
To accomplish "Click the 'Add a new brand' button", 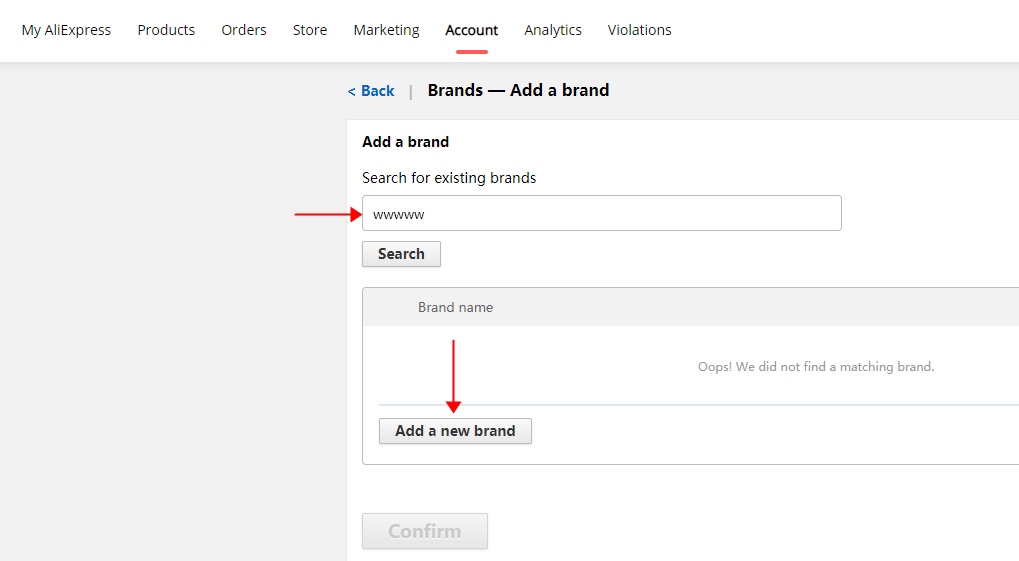I will [x=455, y=431].
